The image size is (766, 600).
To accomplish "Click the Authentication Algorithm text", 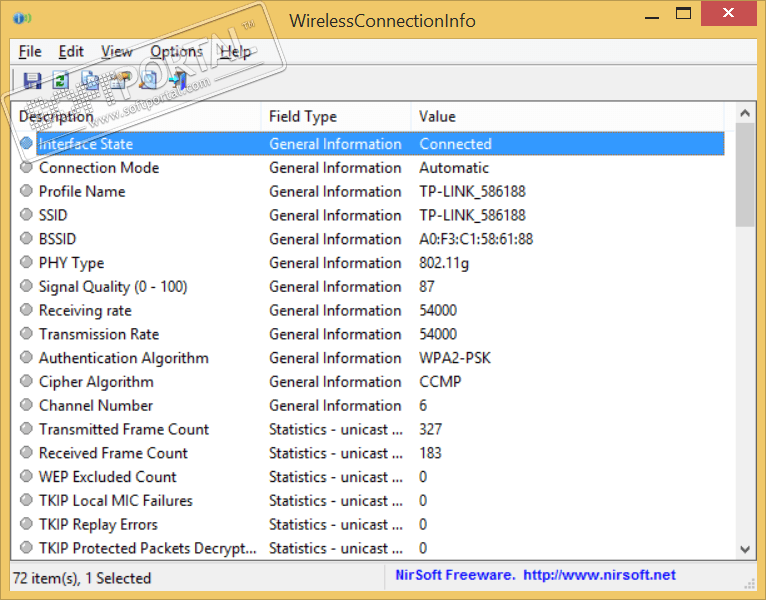I will tap(124, 358).
